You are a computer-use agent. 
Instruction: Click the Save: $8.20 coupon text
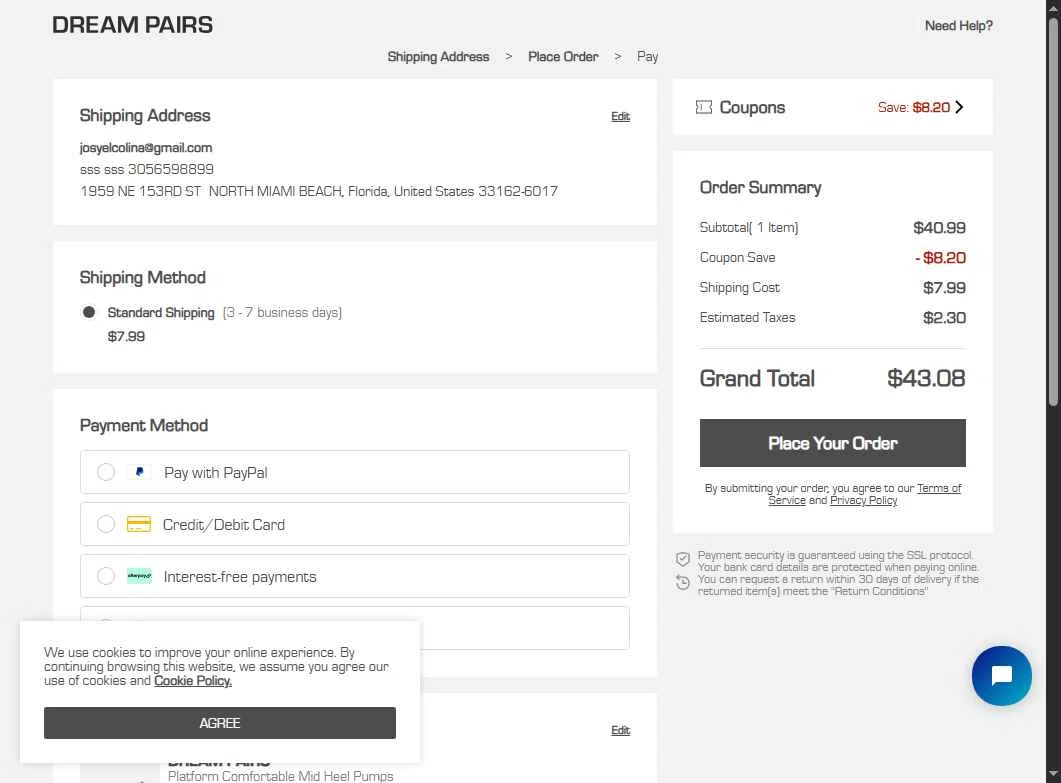pos(913,107)
